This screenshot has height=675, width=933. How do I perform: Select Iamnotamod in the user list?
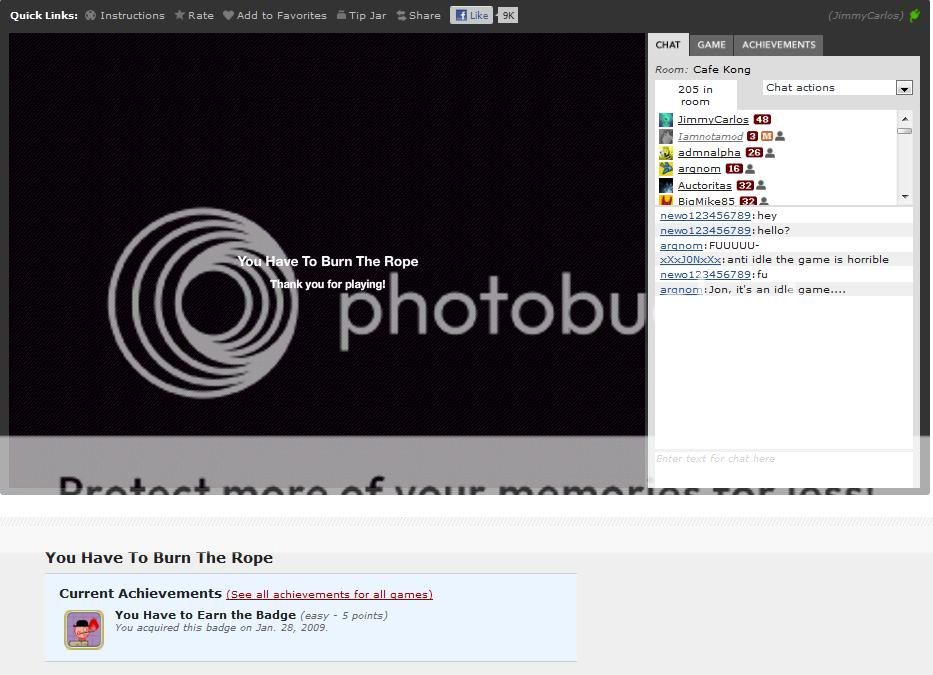coord(710,136)
